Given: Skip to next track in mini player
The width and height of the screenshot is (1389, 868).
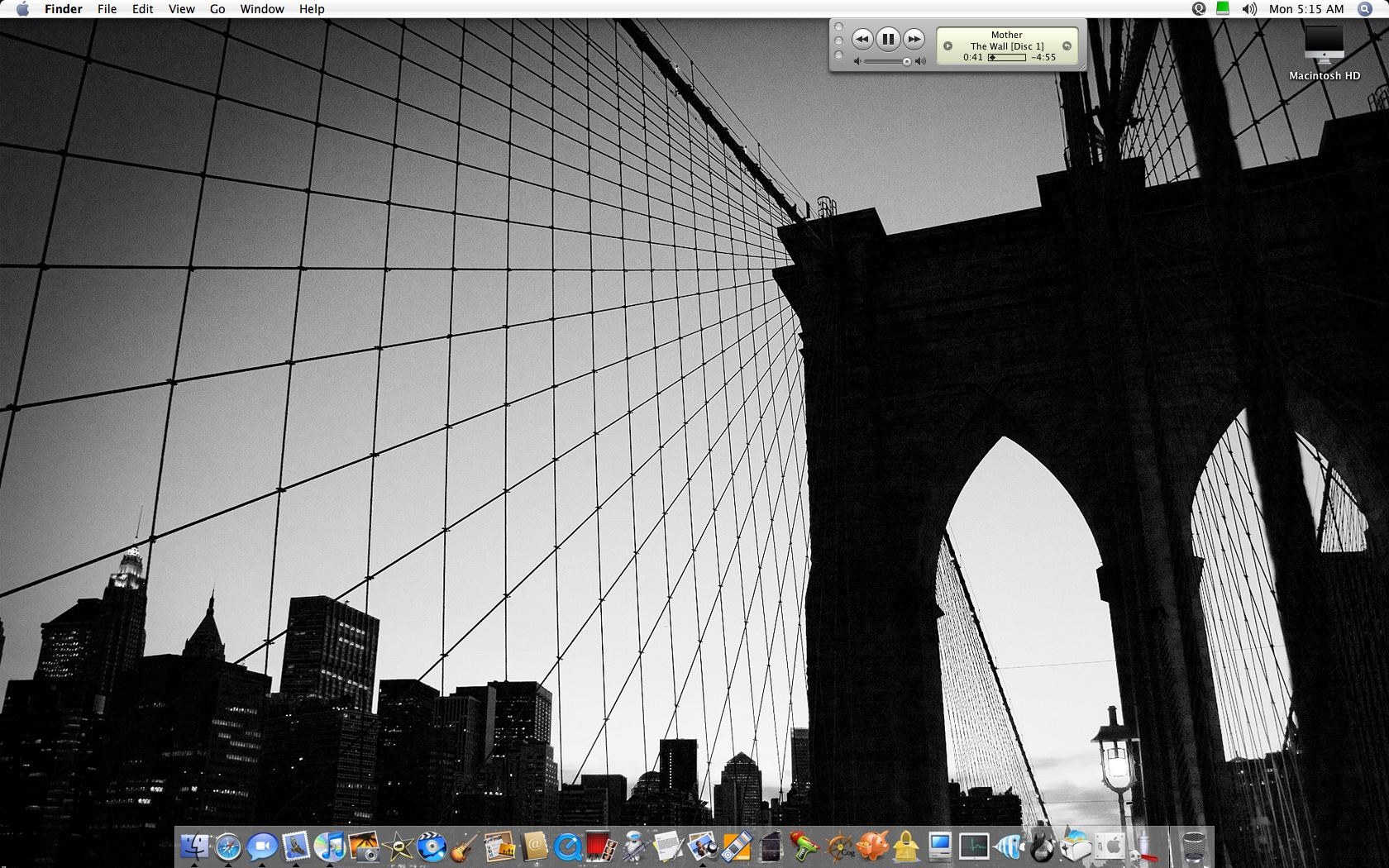Looking at the screenshot, I should pyautogui.click(x=914, y=39).
